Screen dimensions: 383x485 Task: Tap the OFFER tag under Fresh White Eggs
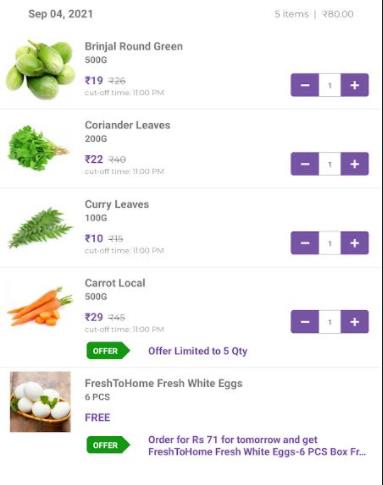(108, 445)
